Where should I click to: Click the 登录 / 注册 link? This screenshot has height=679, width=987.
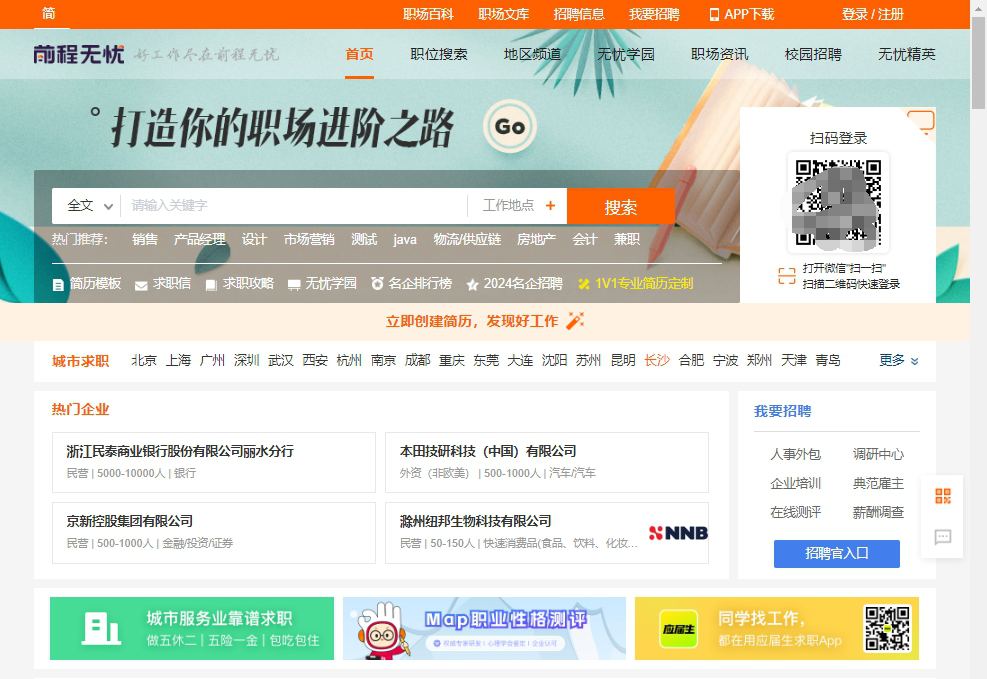pos(872,14)
